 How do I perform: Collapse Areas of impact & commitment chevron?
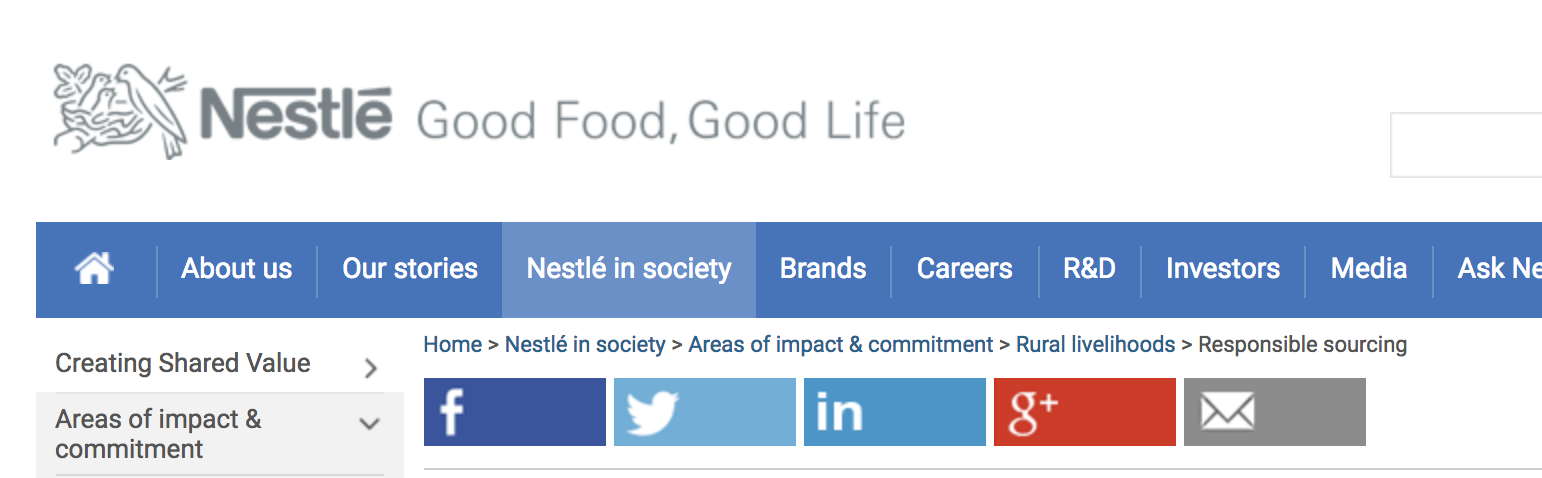point(370,424)
